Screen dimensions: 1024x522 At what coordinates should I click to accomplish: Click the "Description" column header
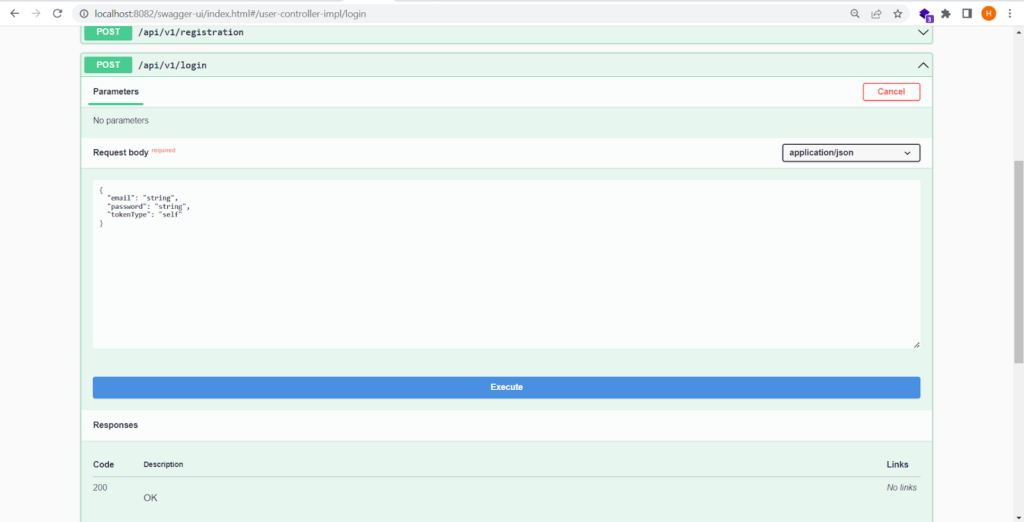163,465
